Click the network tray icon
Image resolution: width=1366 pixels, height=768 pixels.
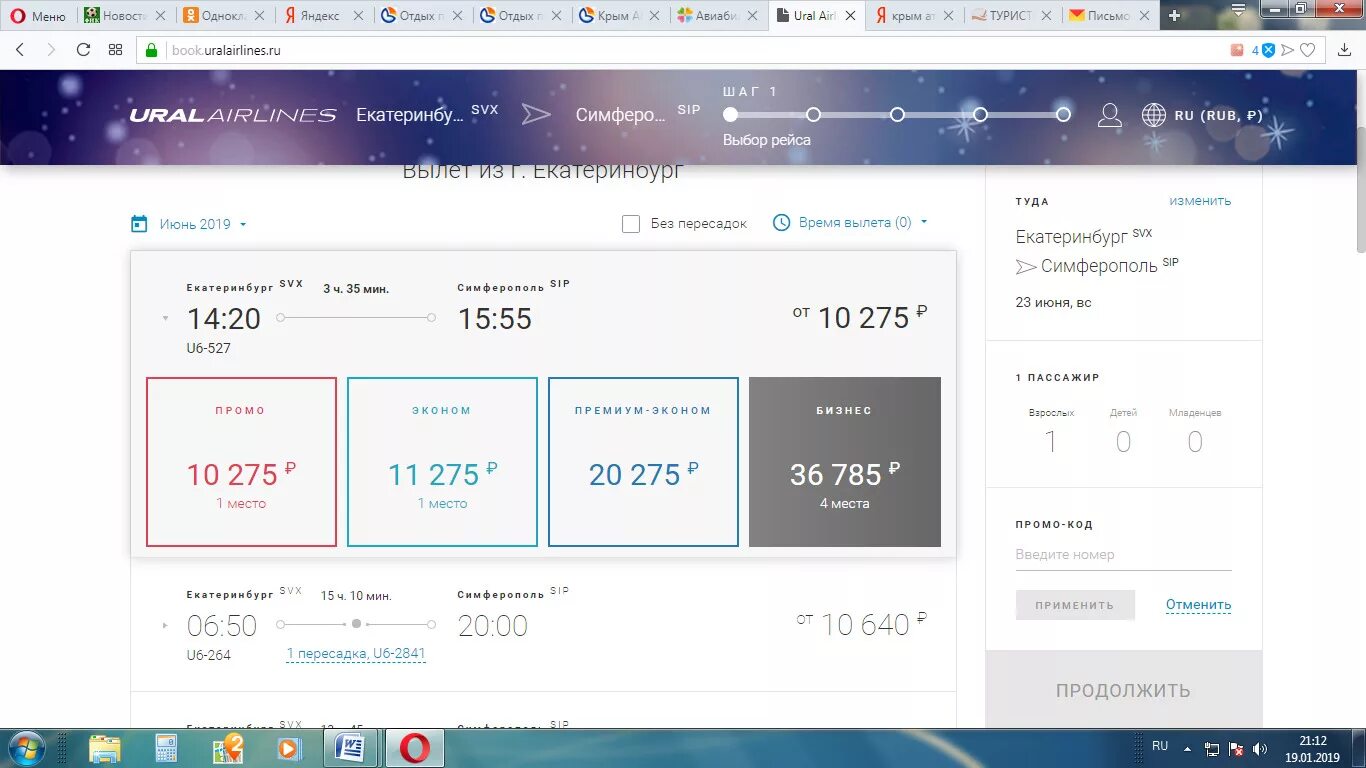pos(1211,748)
